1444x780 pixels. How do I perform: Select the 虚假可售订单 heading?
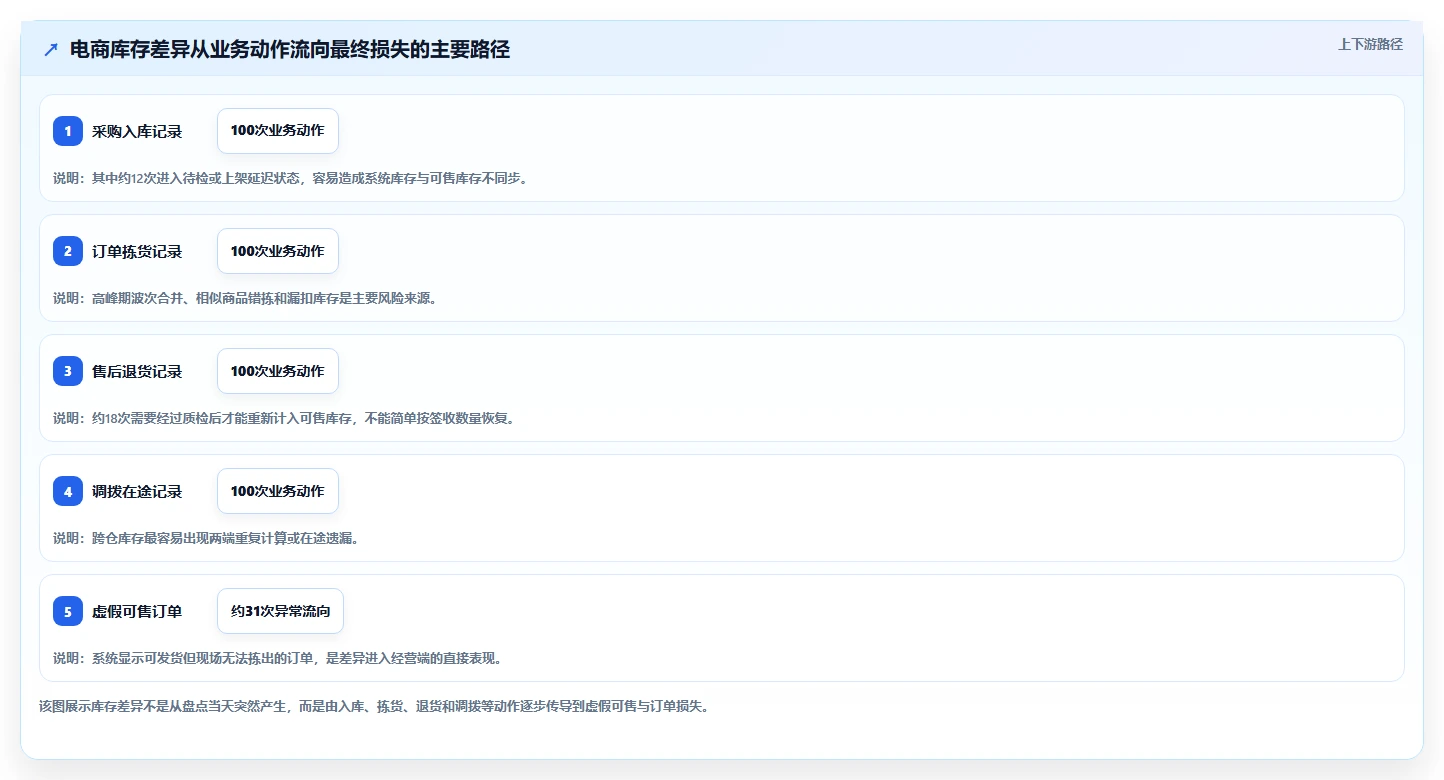[137, 611]
